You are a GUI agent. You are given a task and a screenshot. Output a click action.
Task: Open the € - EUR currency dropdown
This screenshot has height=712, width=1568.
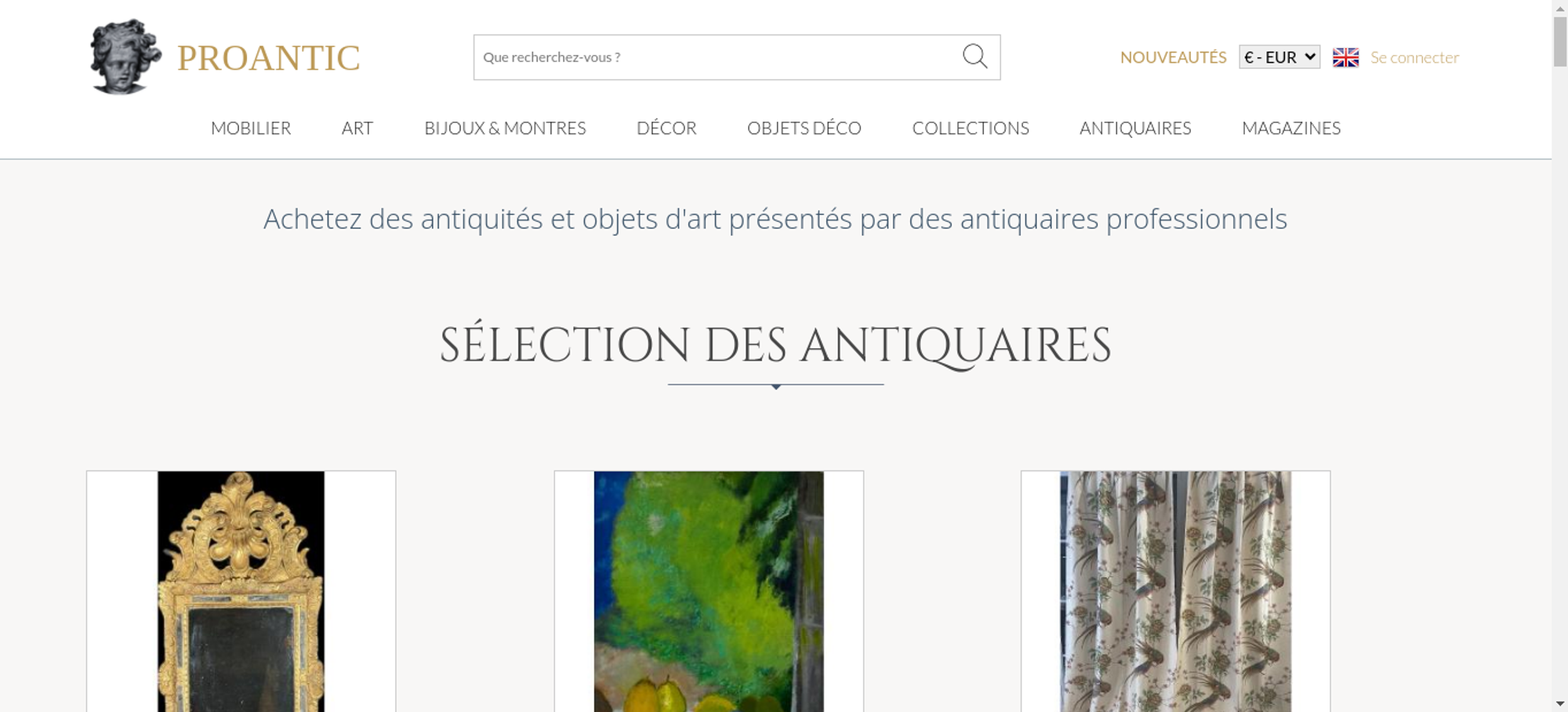point(1279,57)
